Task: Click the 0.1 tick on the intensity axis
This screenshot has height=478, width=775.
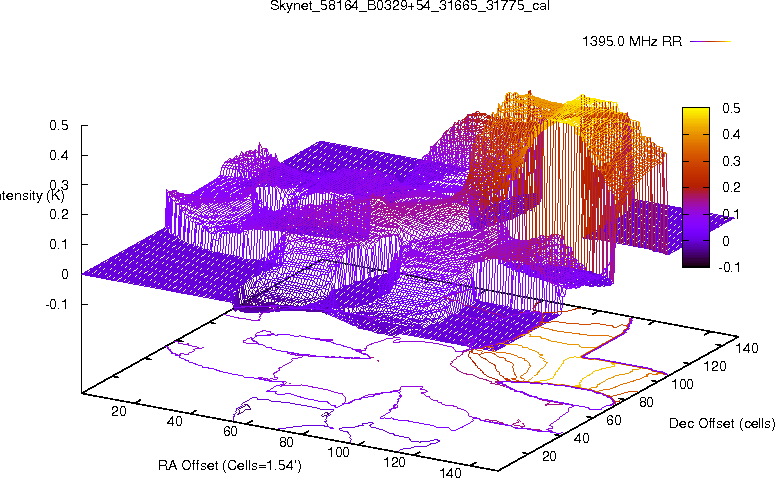Action: pyautogui.click(x=59, y=244)
